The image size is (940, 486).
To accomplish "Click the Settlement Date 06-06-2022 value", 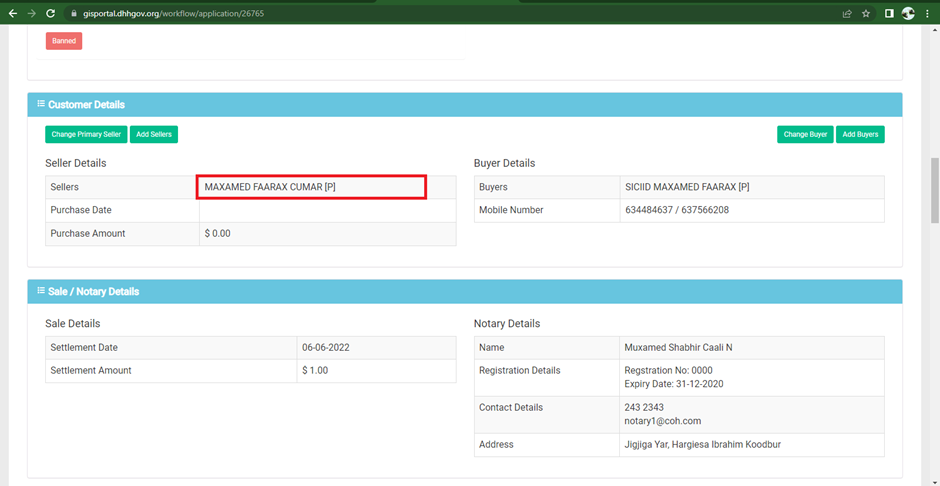I will click(x=326, y=347).
